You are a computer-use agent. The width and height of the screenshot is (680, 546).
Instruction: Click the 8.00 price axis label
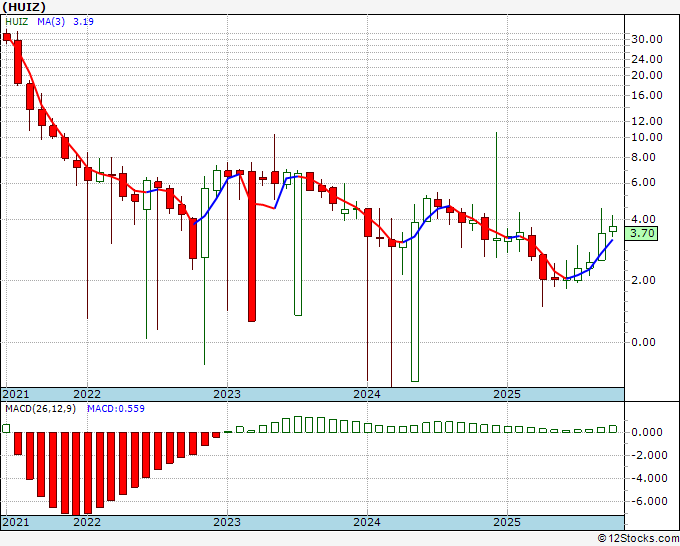tap(643, 157)
